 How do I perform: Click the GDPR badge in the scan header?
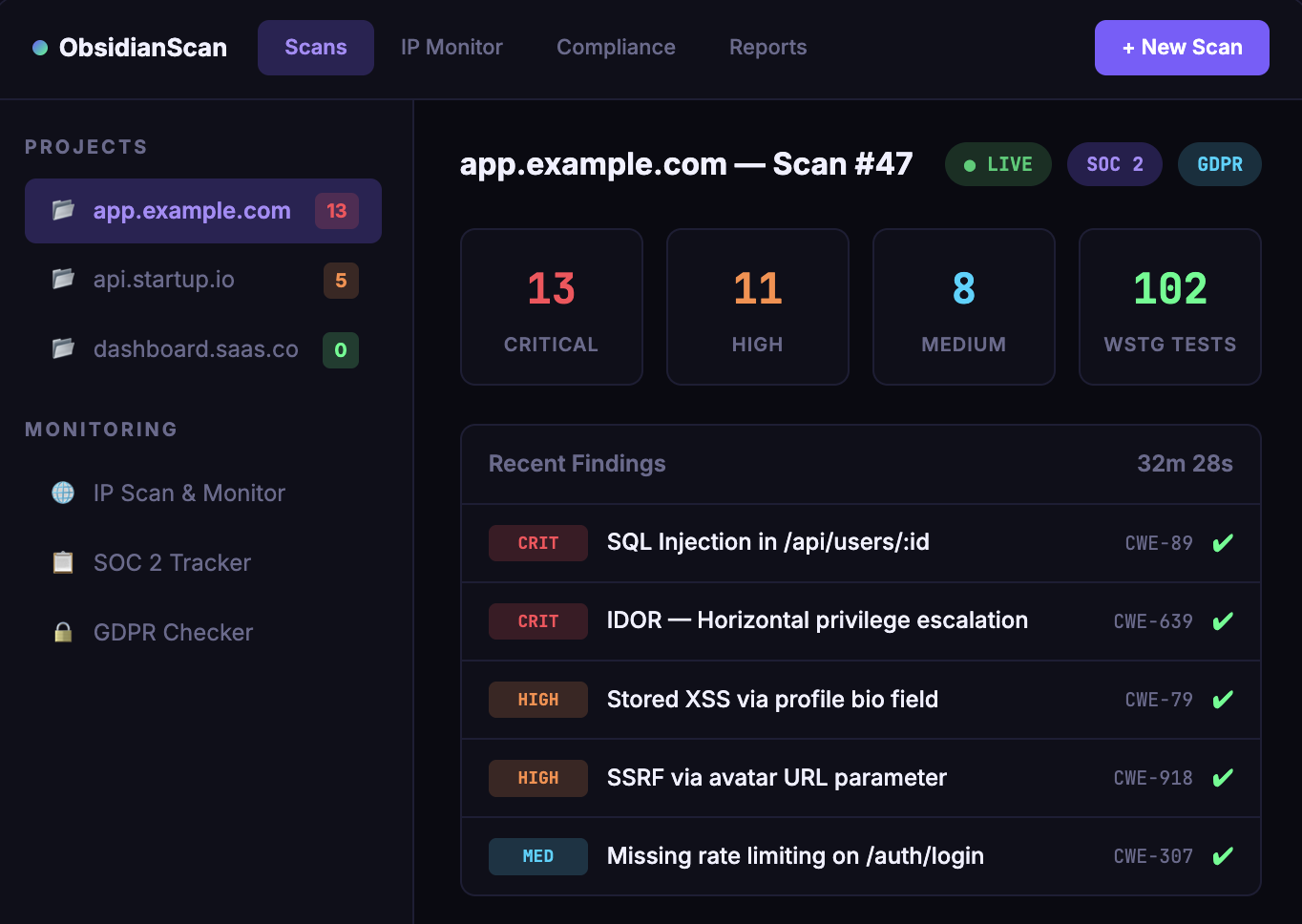[1220, 164]
